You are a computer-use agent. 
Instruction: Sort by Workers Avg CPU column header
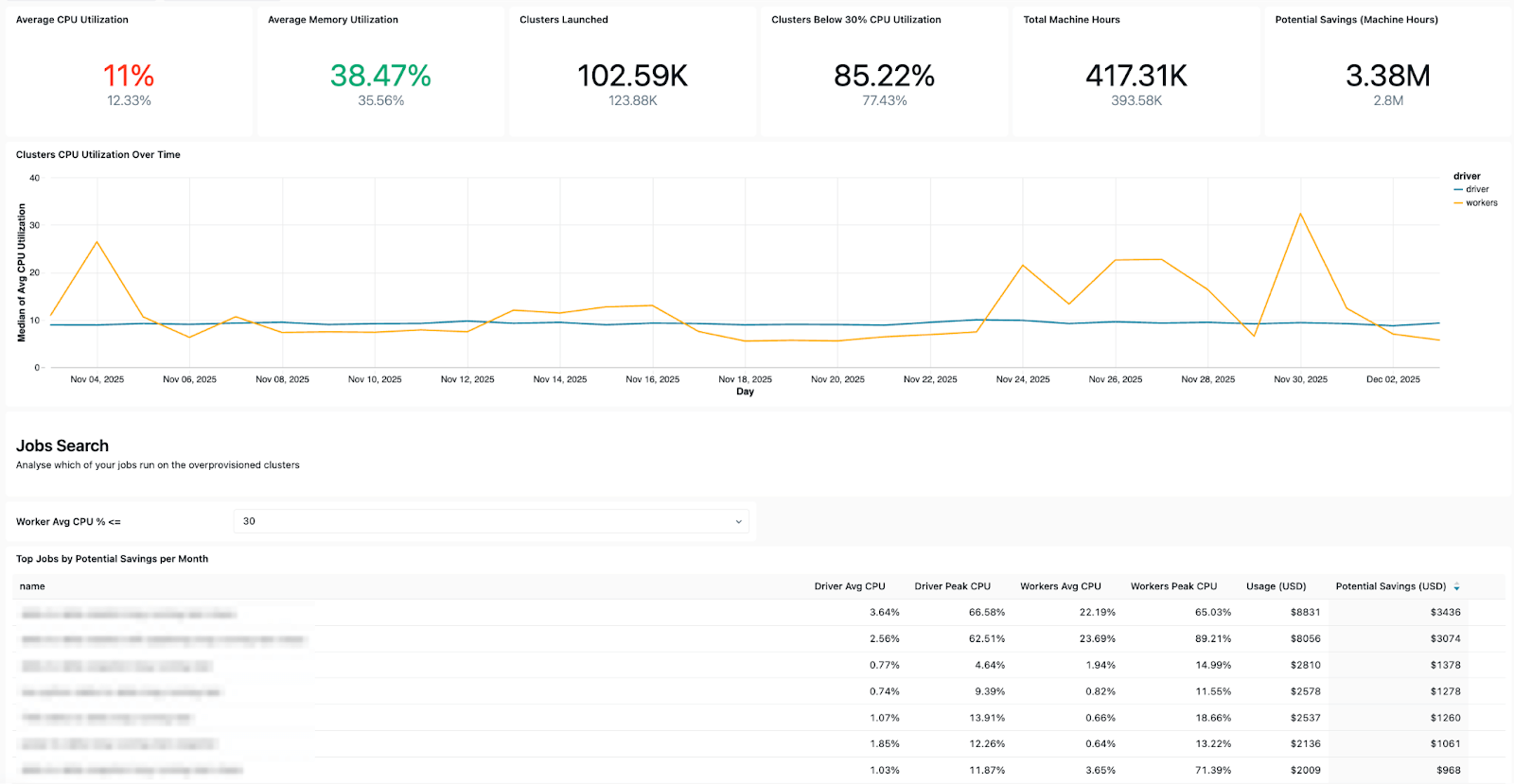coord(1060,587)
